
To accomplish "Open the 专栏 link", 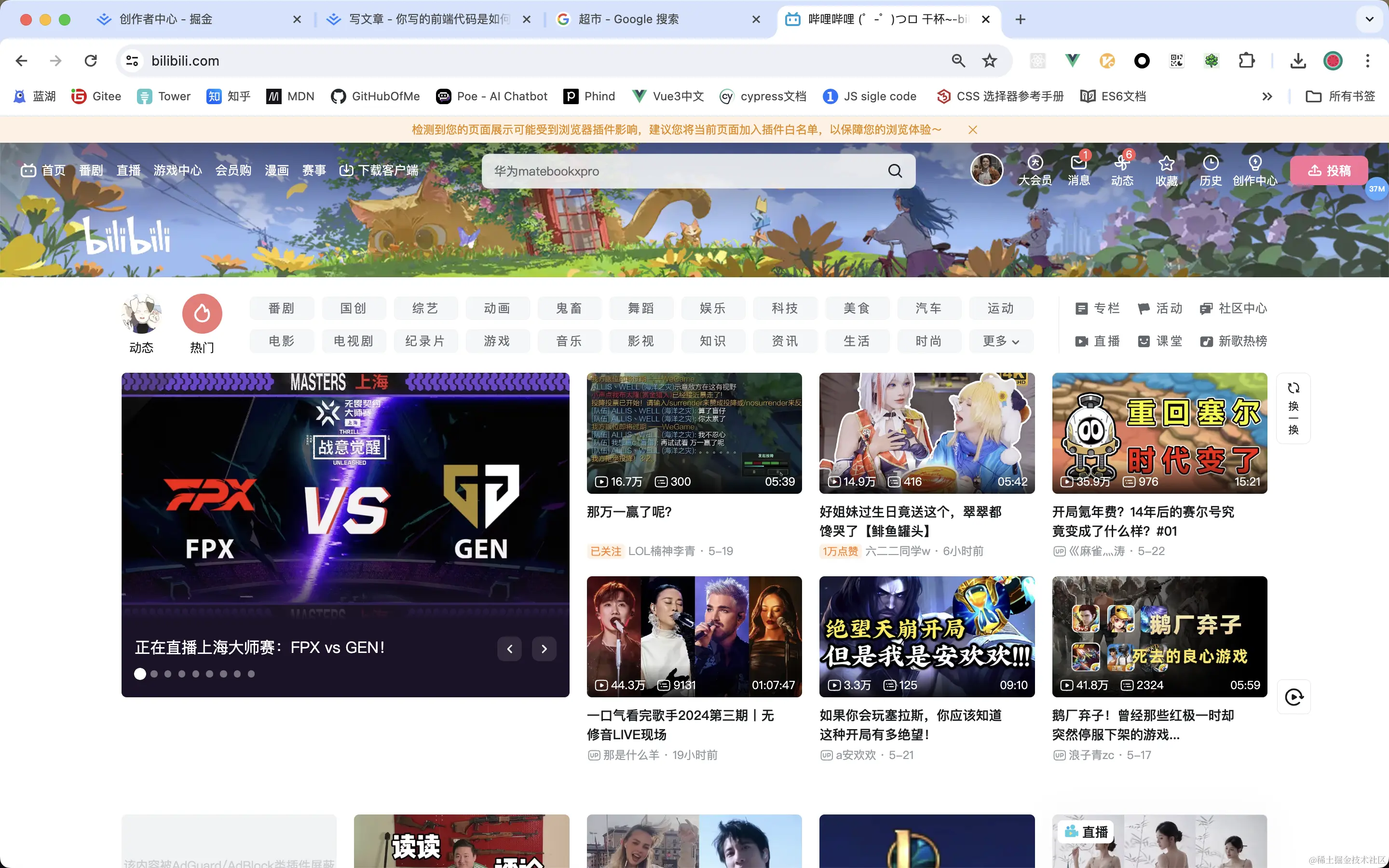I will click(1097, 308).
